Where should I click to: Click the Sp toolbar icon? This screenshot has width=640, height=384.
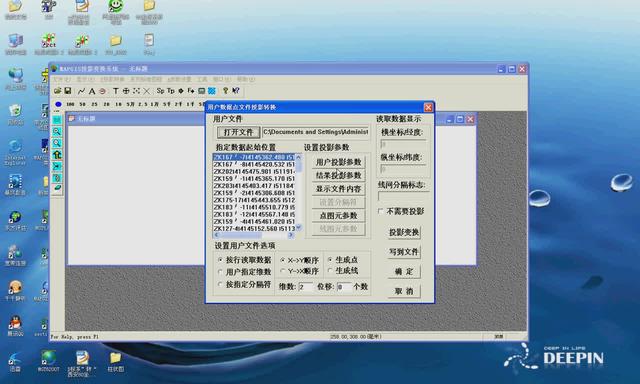tap(160, 91)
